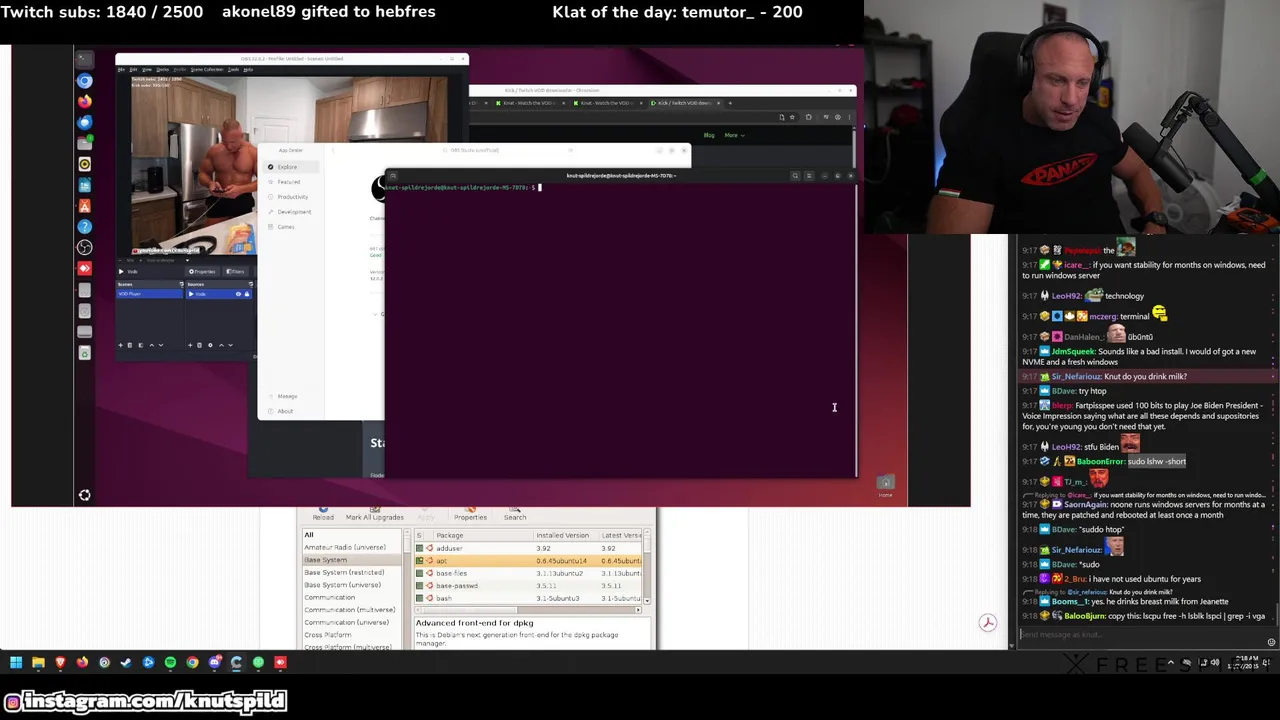
Task: Select the All category in Synaptic
Action: (x=352, y=535)
